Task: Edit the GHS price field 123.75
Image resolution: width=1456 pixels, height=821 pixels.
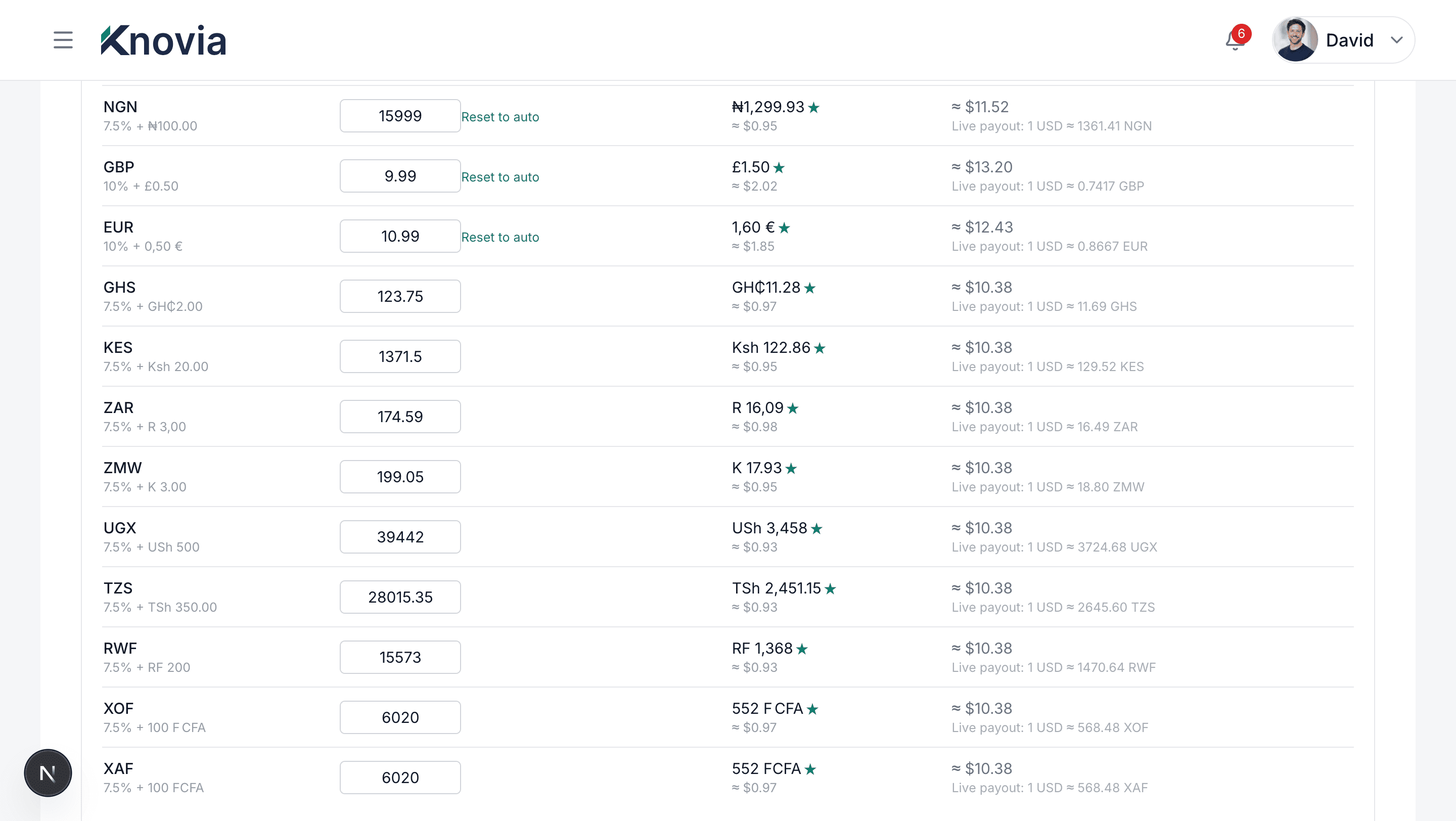Action: click(400, 296)
